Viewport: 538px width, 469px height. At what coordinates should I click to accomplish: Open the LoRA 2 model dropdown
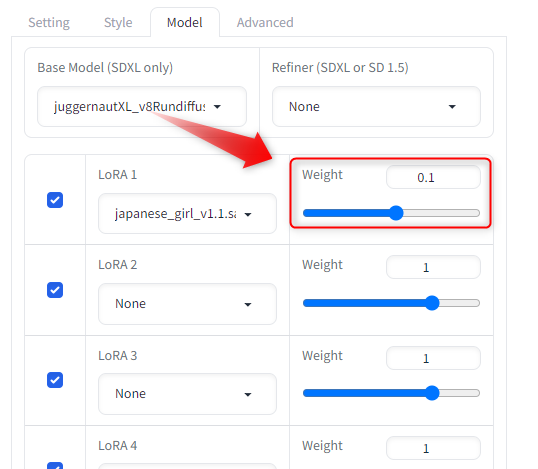coord(187,304)
